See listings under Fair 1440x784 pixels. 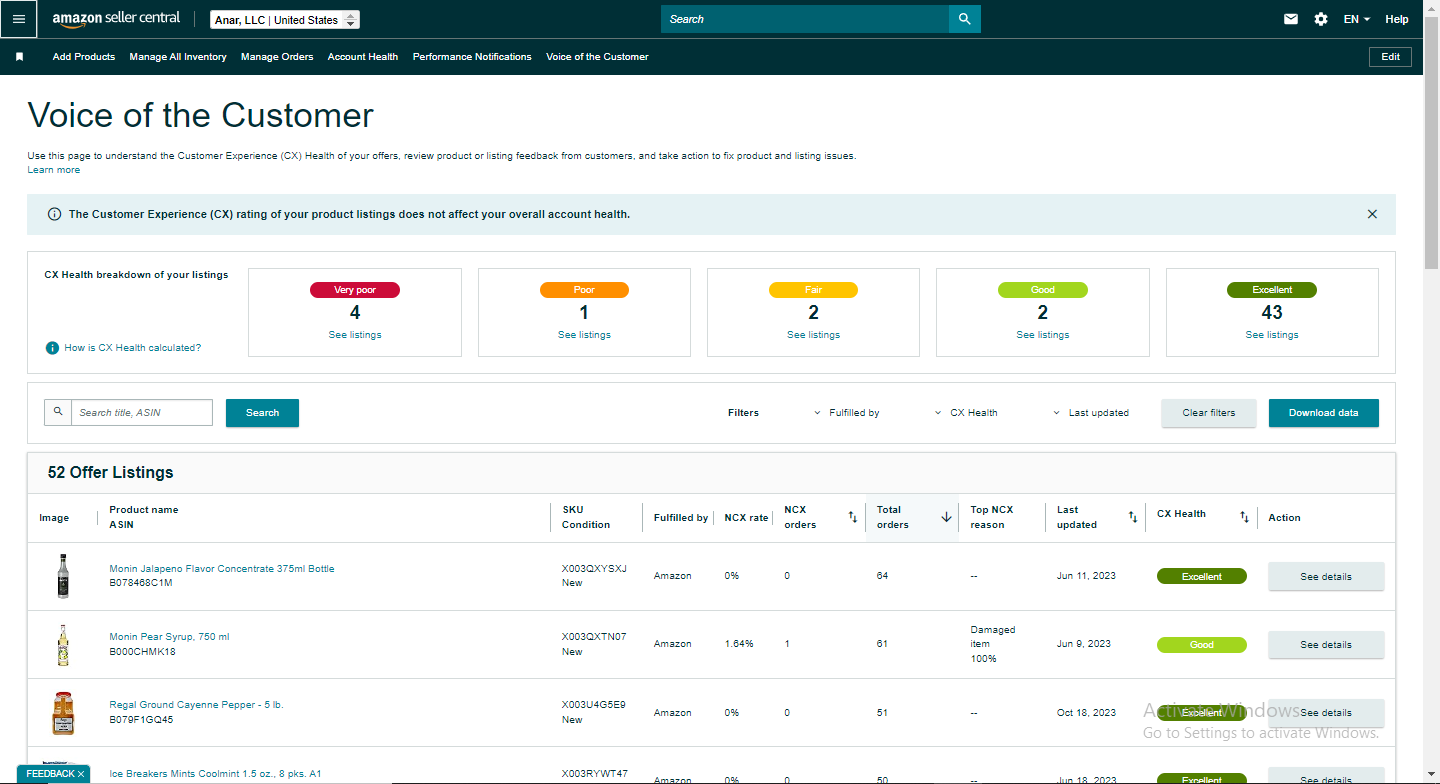[x=813, y=335]
